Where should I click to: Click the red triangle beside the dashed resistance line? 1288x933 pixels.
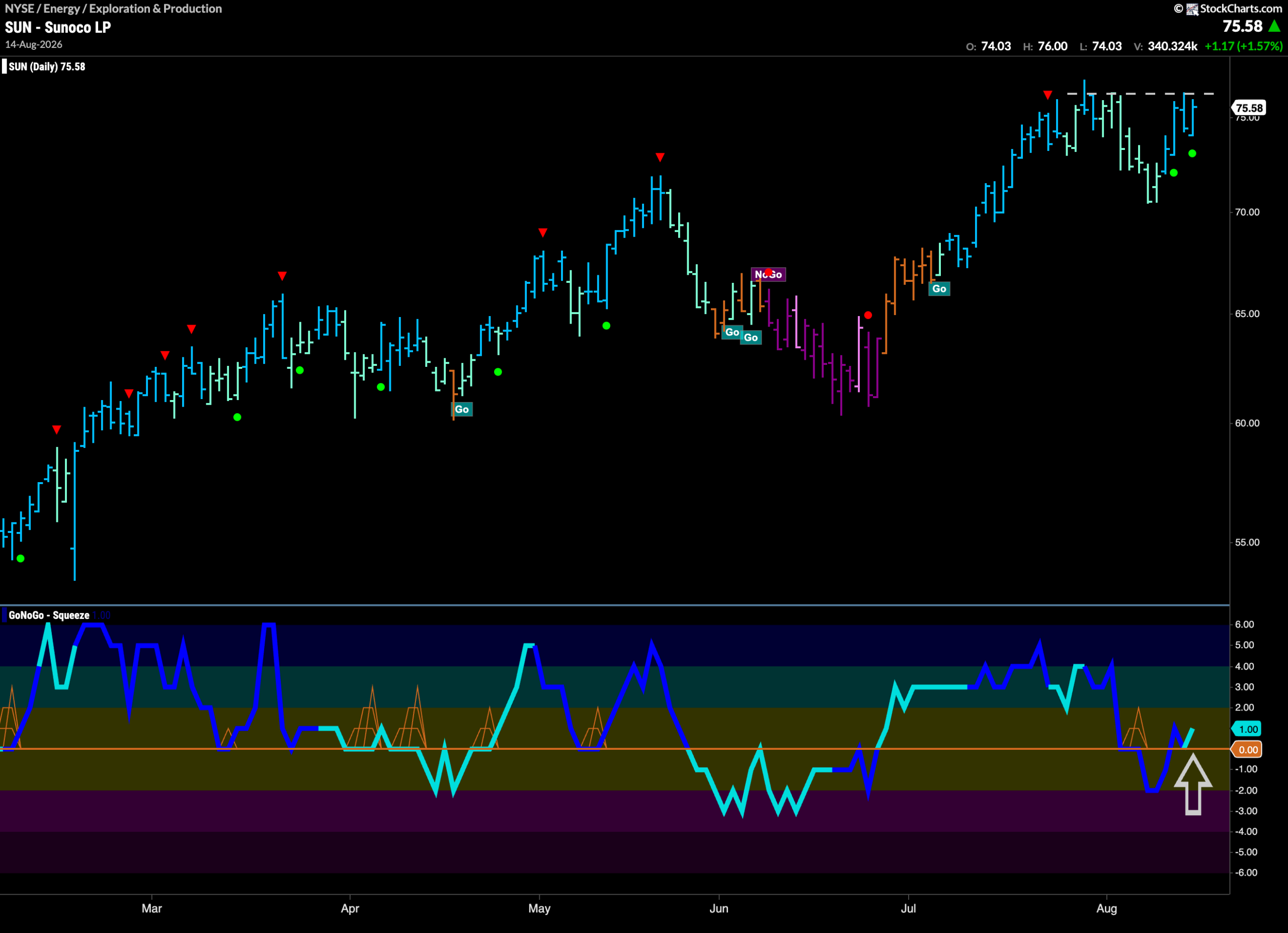(x=1048, y=95)
